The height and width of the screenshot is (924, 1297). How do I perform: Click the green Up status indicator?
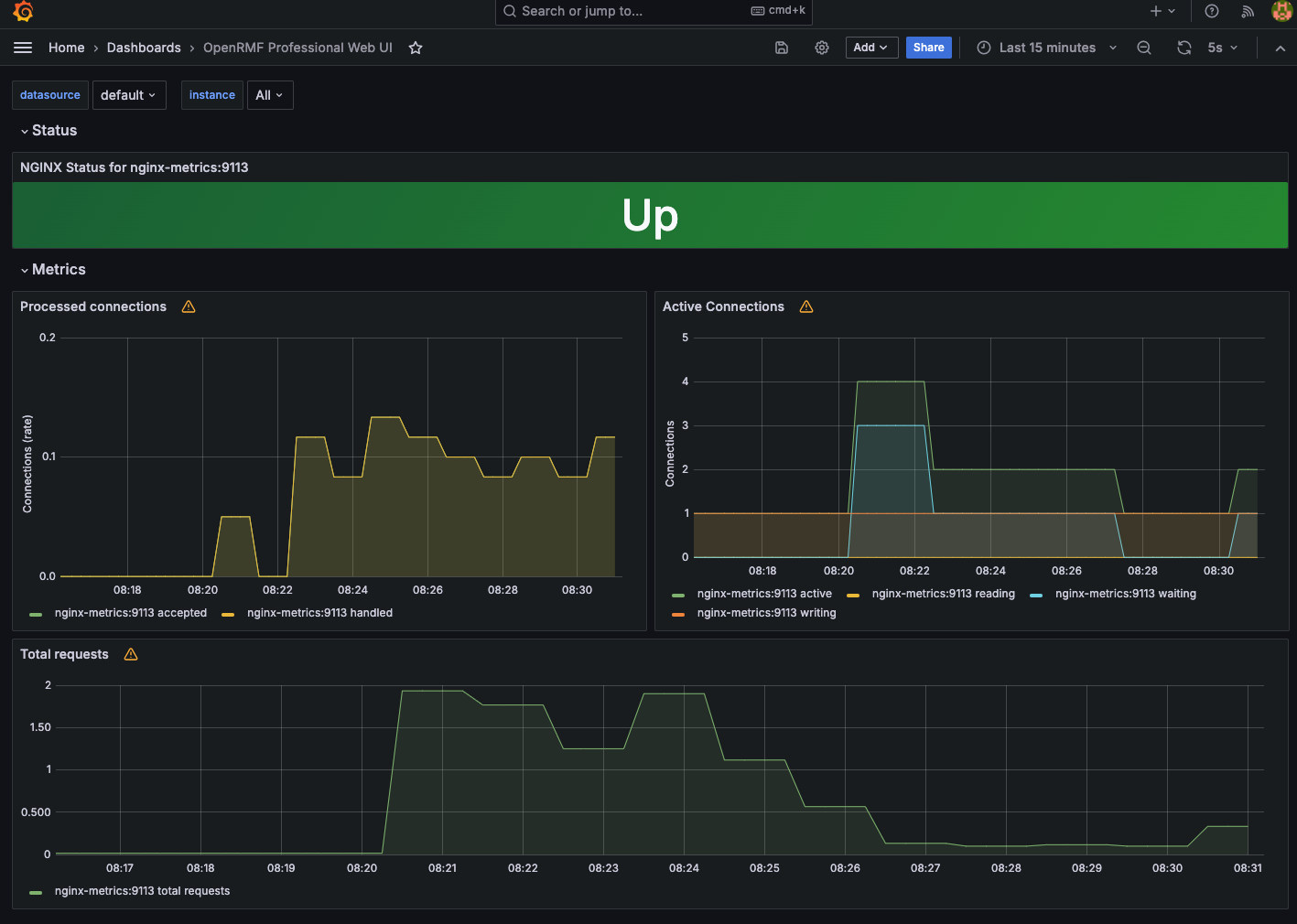(650, 215)
